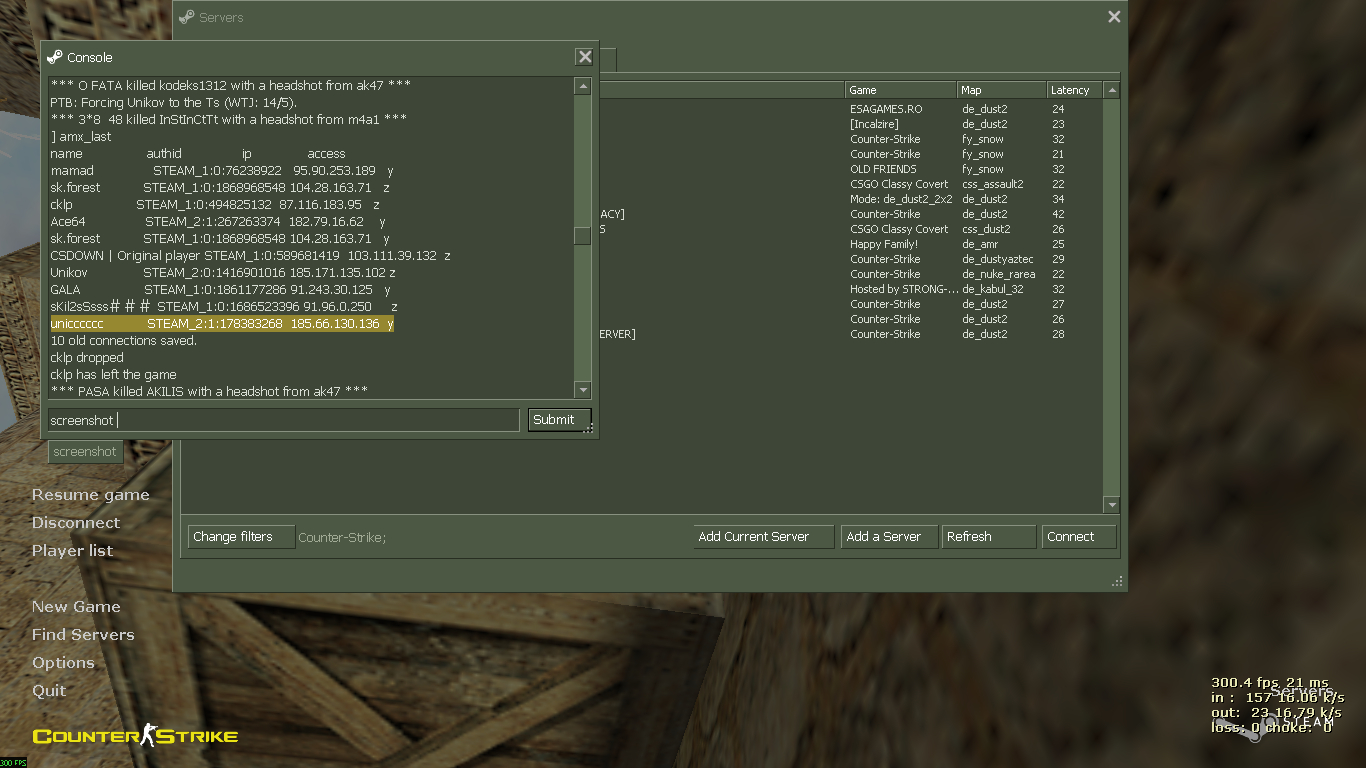
Task: Click the server list scroll up arrow
Action: pyautogui.click(x=1111, y=90)
